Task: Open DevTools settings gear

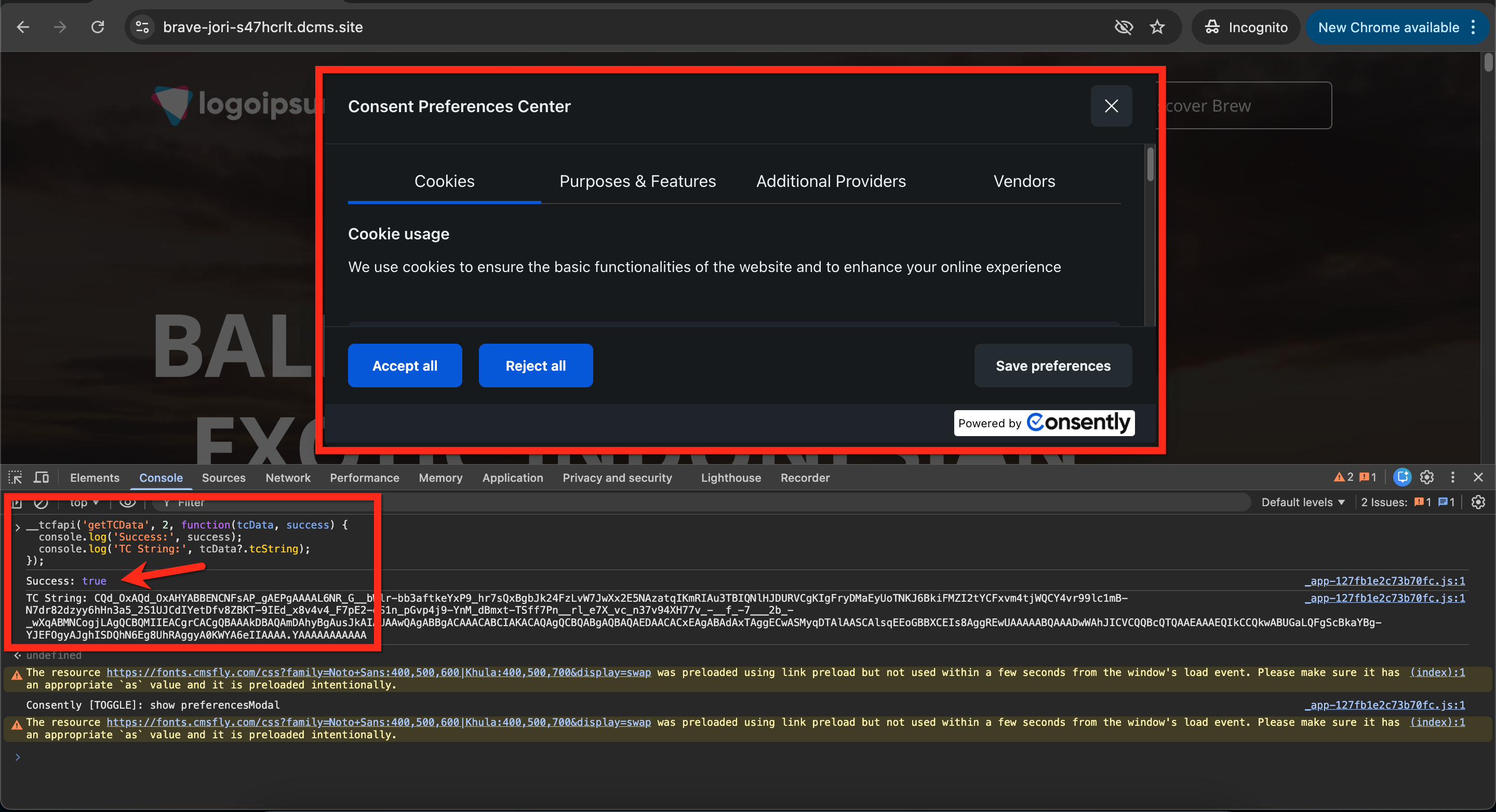Action: (1427, 478)
